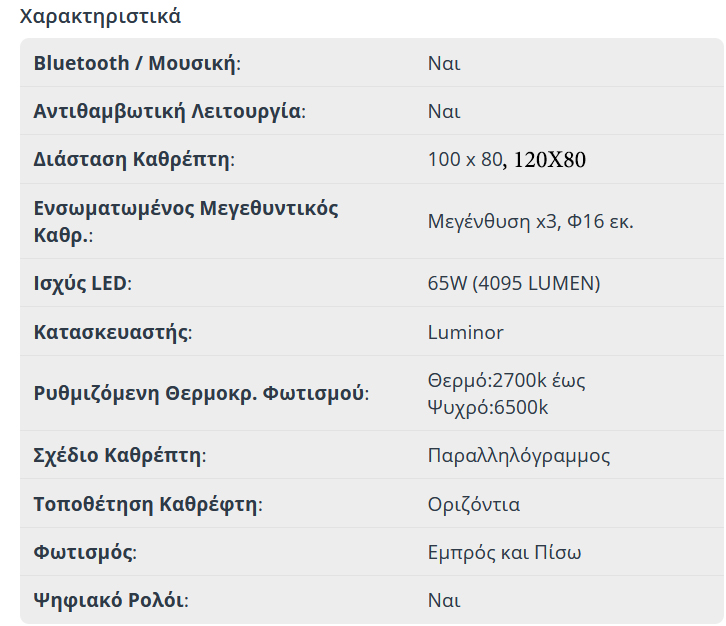
Task: Select the 65W (4095 LUMEN) value
Action: (x=513, y=283)
